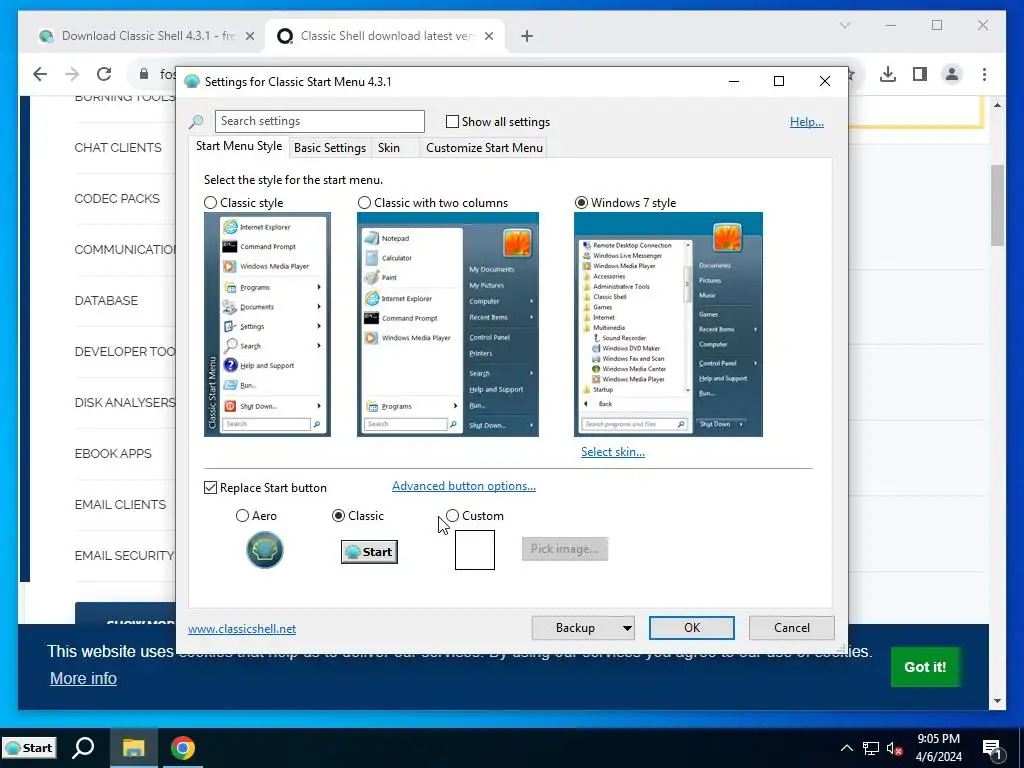
Task: Click the Classic style menu preview thumbnail
Action: [267, 325]
